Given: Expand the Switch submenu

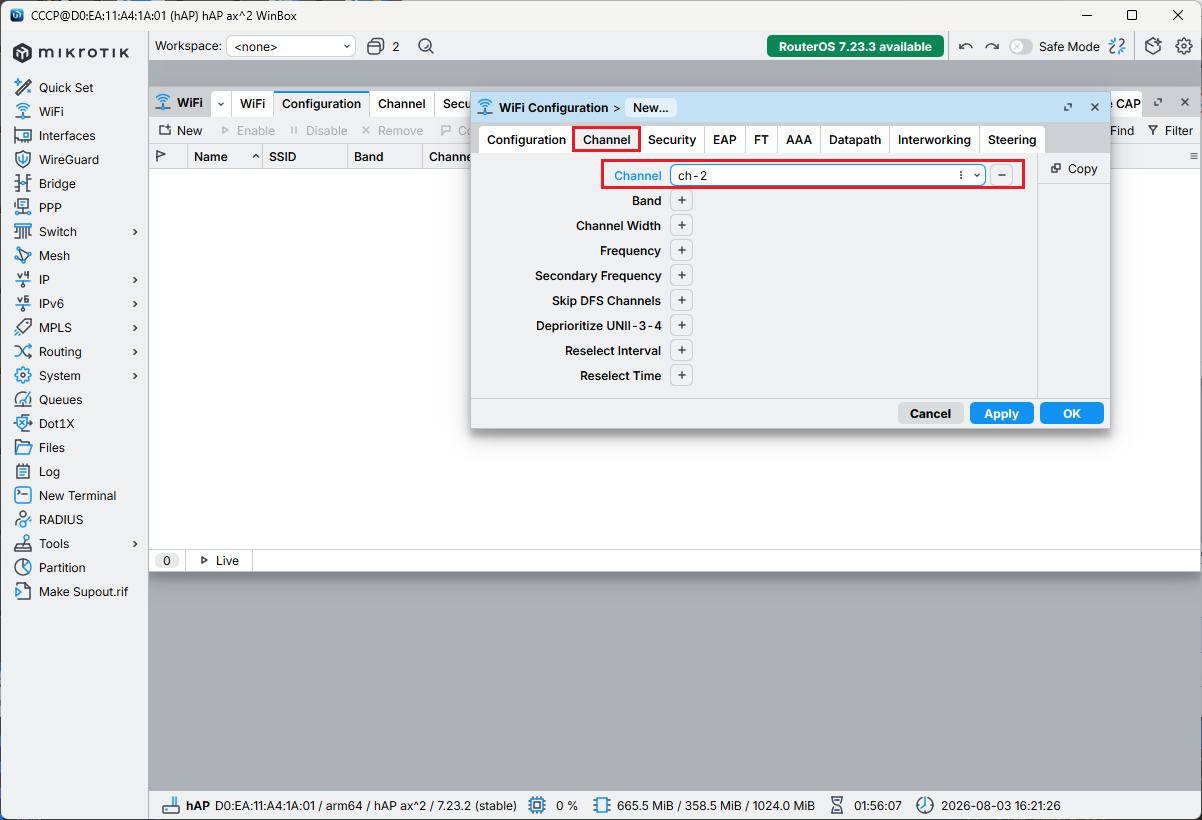Looking at the screenshot, I should tap(135, 232).
